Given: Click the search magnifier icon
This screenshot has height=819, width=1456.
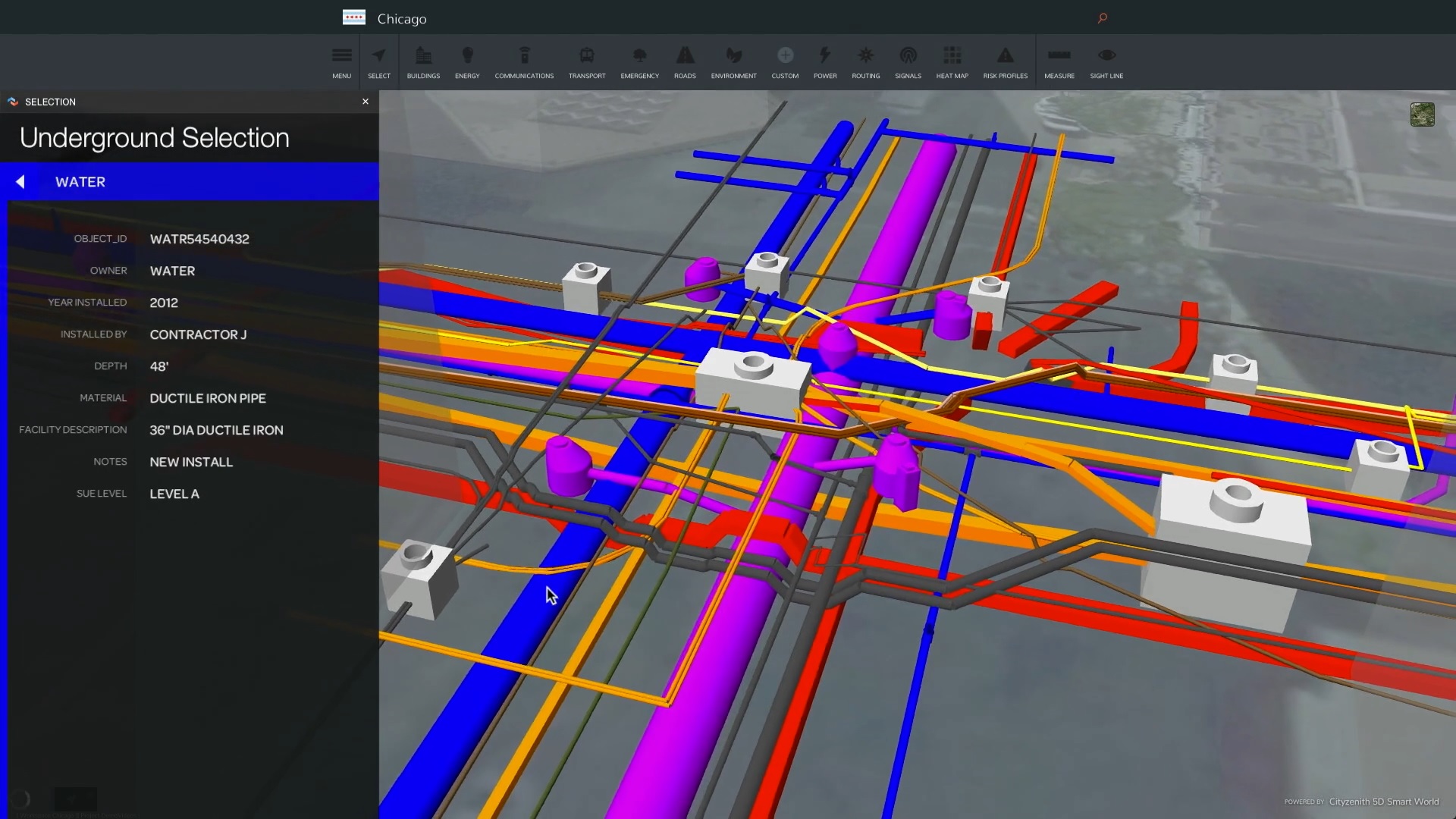Looking at the screenshot, I should pyautogui.click(x=1103, y=18).
